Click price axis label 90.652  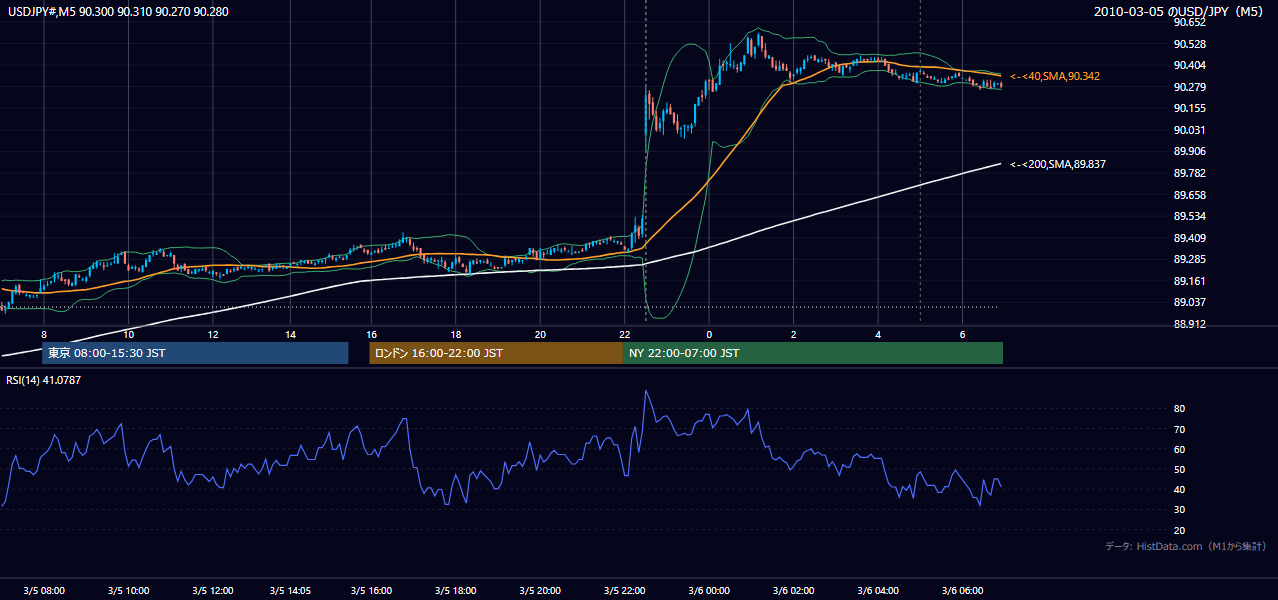tap(1189, 22)
